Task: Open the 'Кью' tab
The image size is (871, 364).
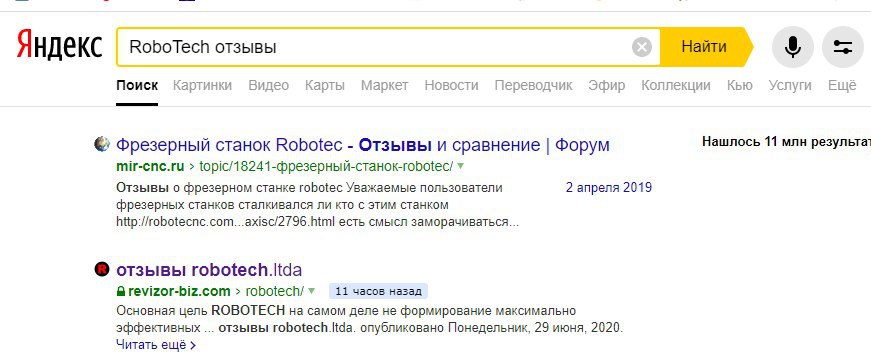Action: pos(739,86)
